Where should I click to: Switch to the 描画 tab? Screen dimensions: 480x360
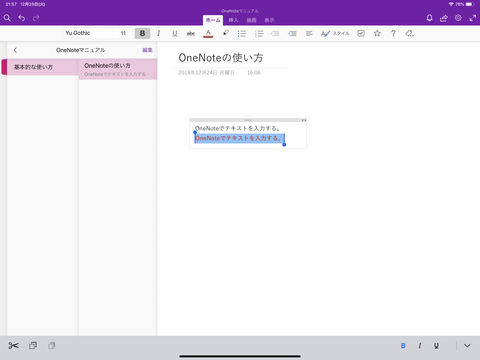pyautogui.click(x=251, y=20)
